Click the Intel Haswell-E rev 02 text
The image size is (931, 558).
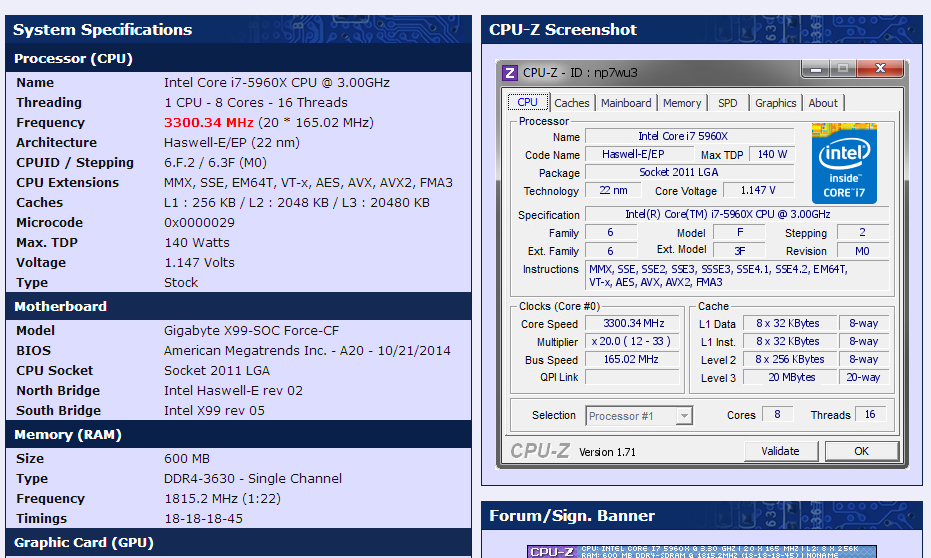[233, 391]
